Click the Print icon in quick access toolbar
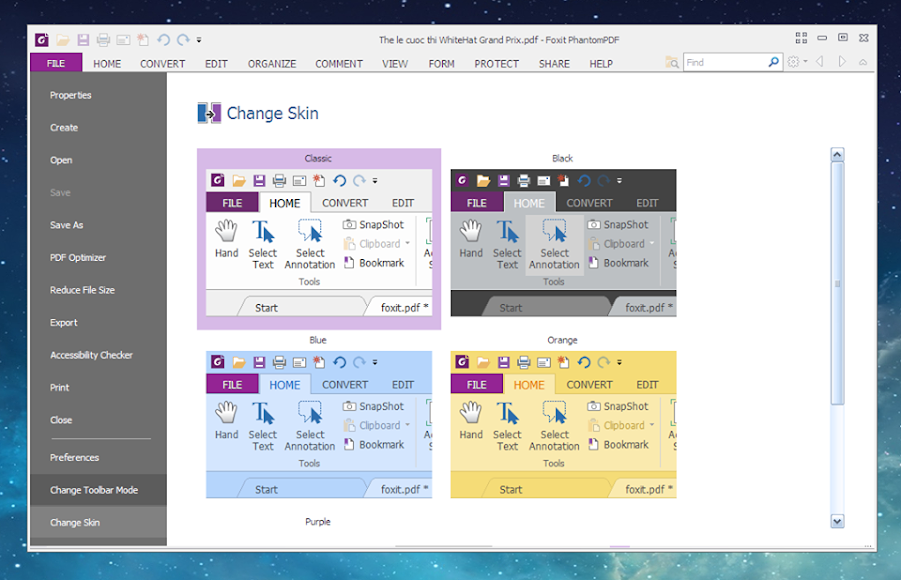Viewport: 901px width, 580px height. click(x=103, y=40)
